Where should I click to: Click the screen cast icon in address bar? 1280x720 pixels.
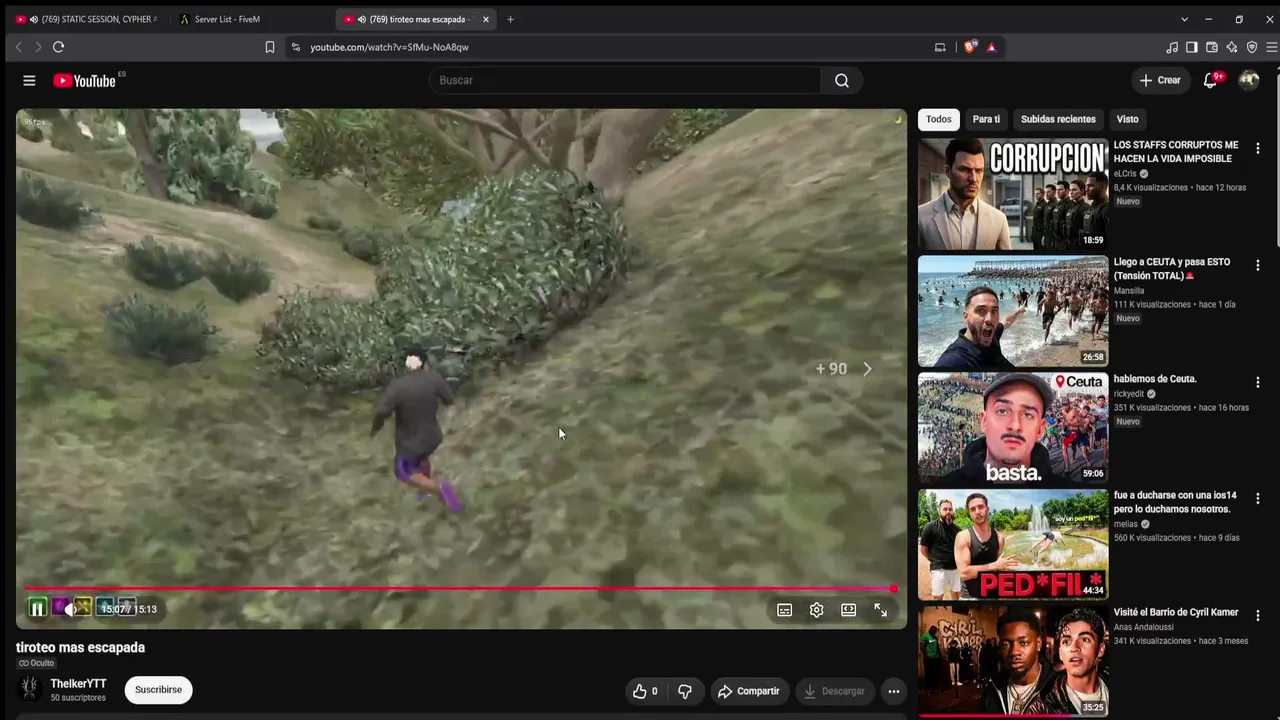coord(940,47)
